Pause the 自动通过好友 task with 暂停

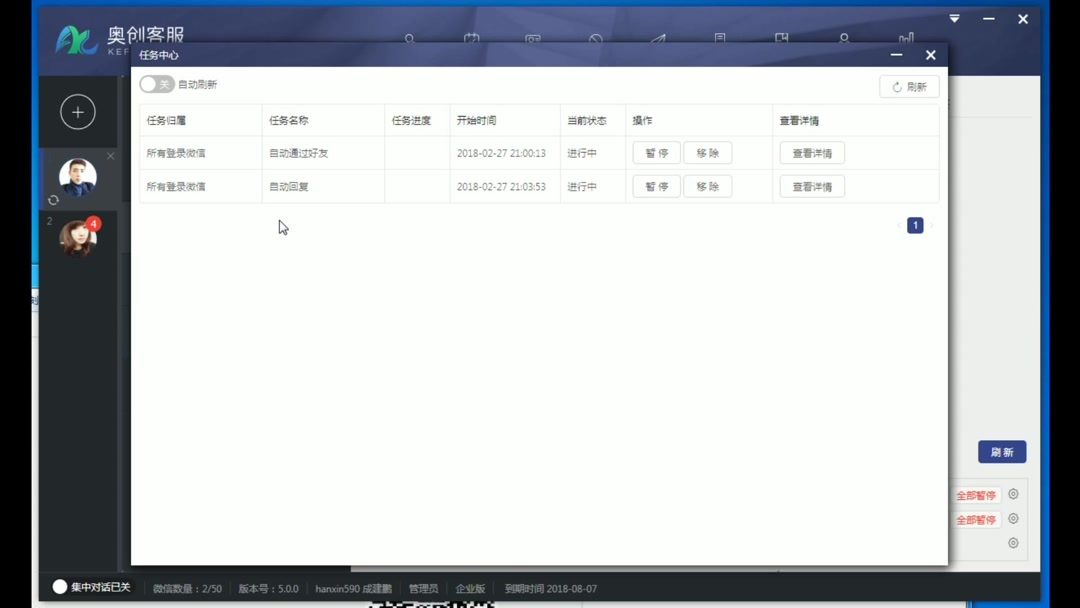656,152
